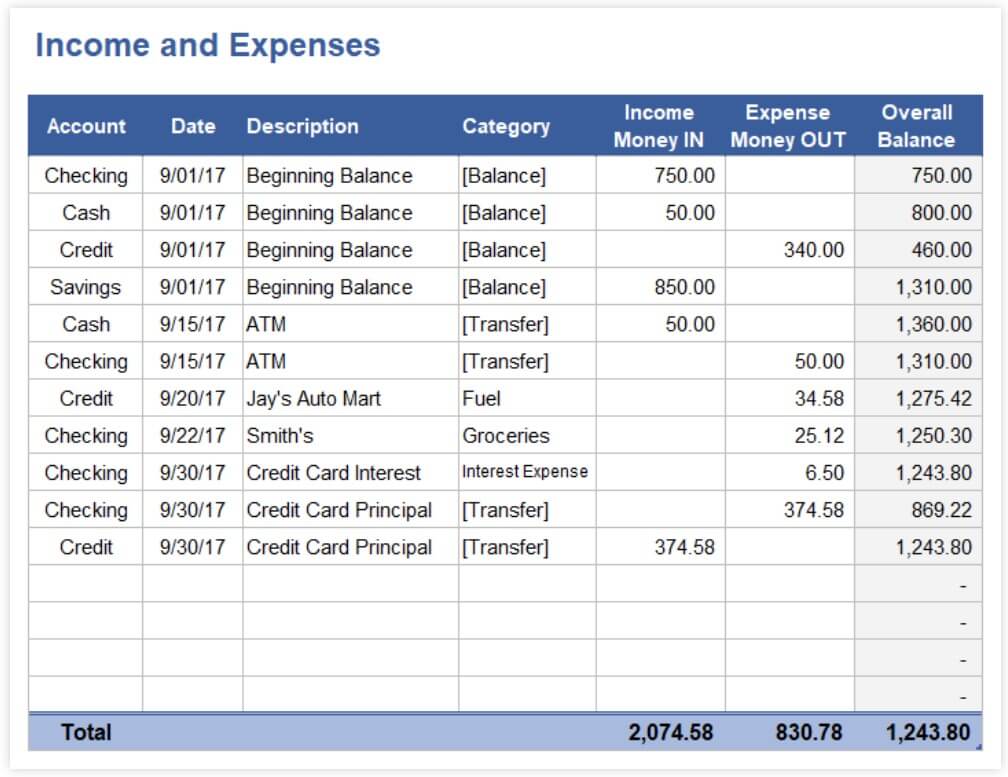
Task: Select the Total row label
Action: tap(86, 732)
